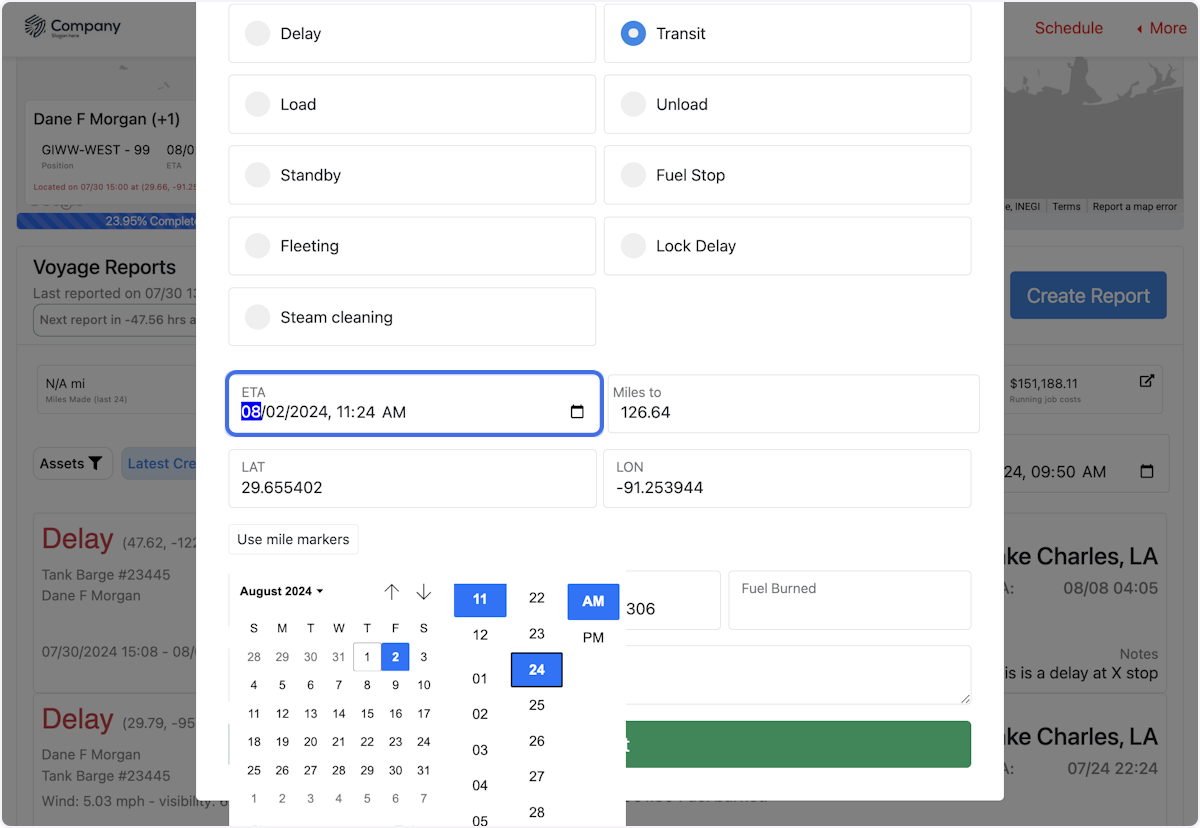This screenshot has height=828, width=1200.
Task: Select the Steam cleaning radio option
Action: point(258,317)
